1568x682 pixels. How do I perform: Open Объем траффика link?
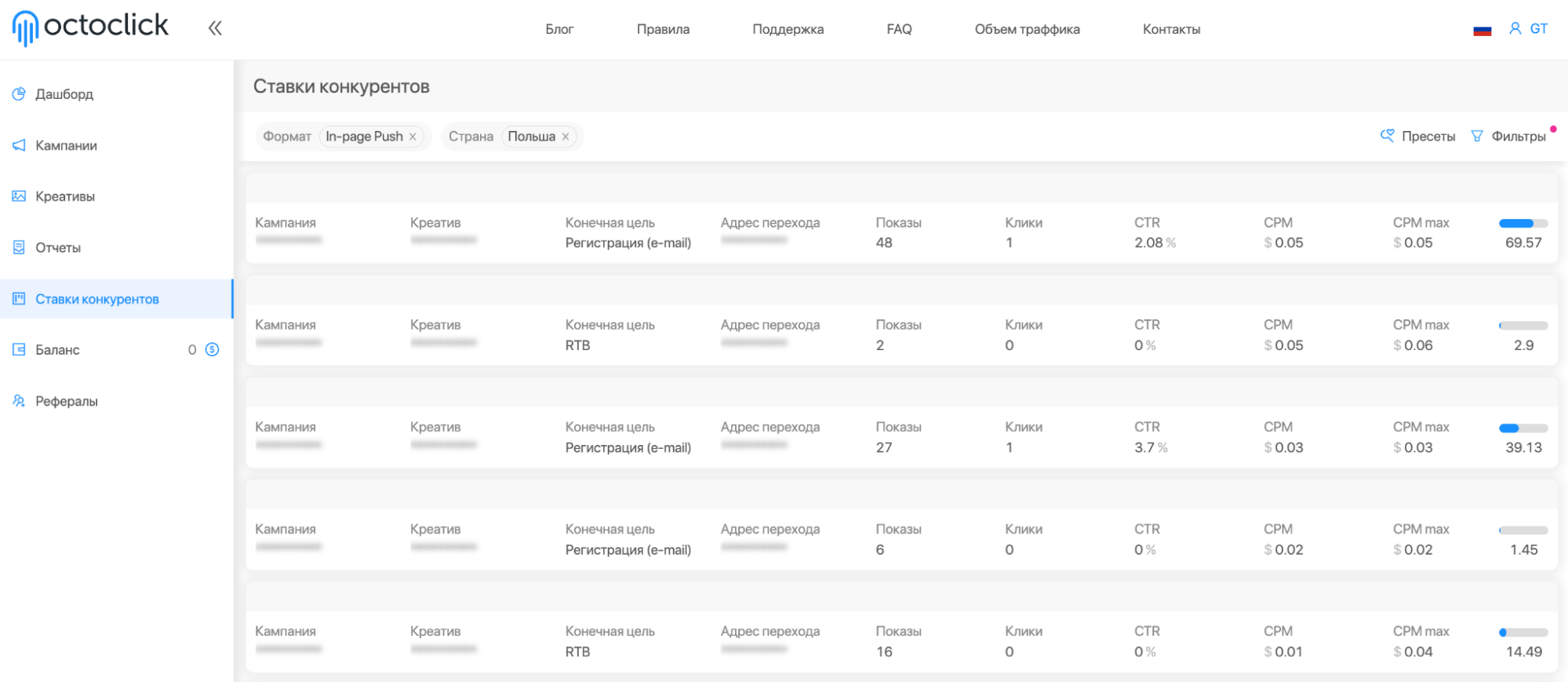pyautogui.click(x=1027, y=29)
